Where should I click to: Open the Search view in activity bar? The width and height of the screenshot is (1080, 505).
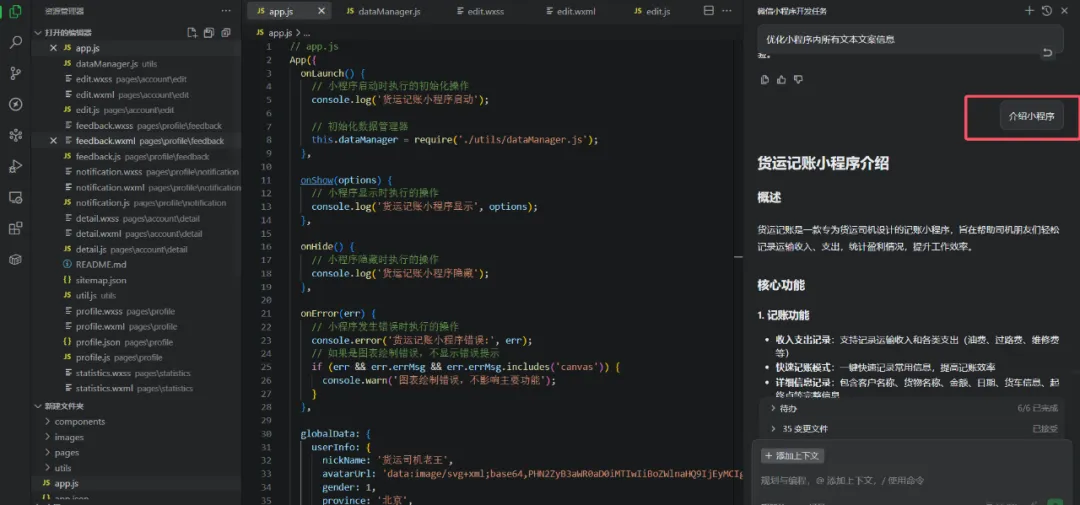15,43
